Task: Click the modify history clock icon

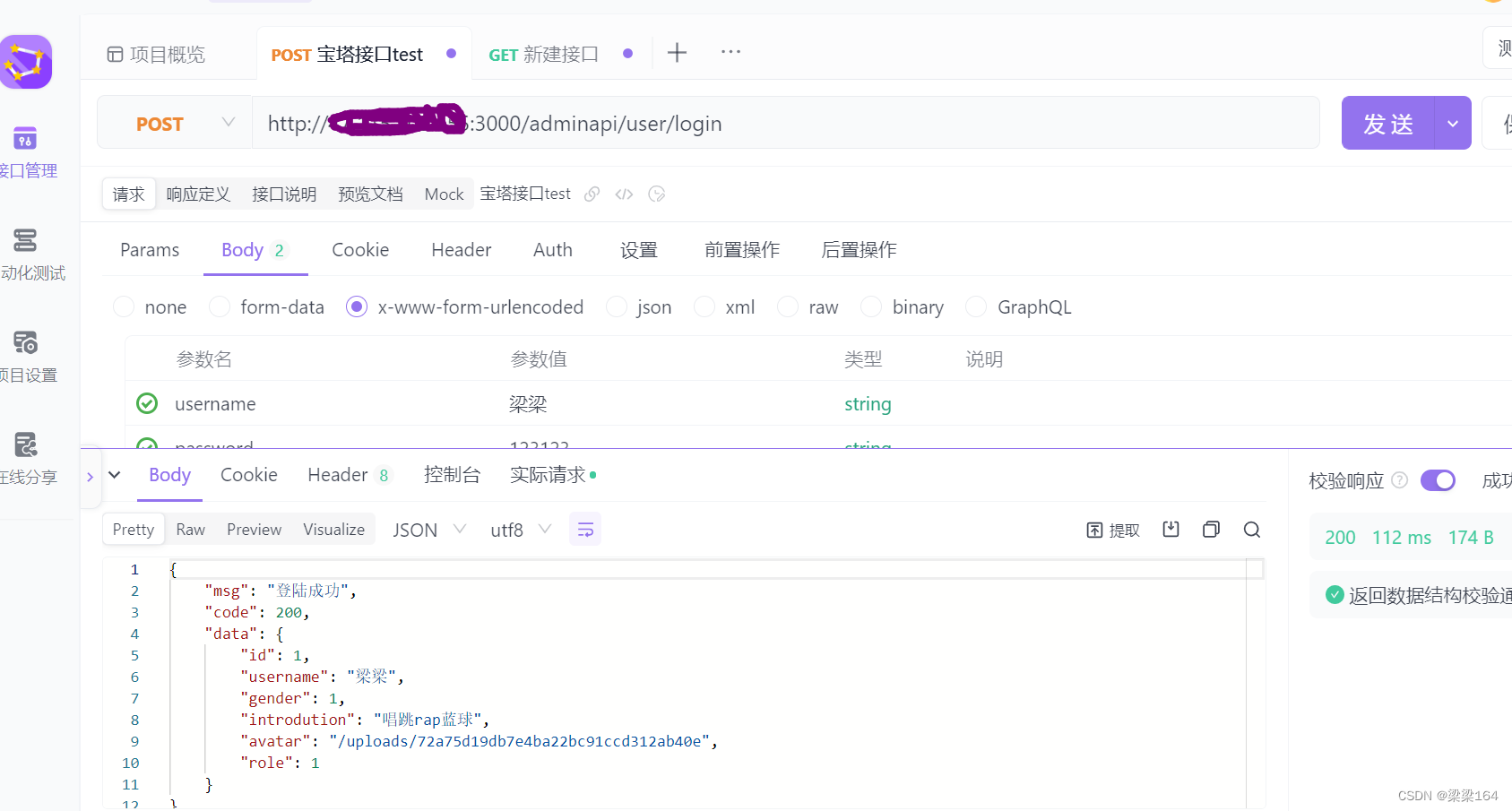Action: (656, 194)
